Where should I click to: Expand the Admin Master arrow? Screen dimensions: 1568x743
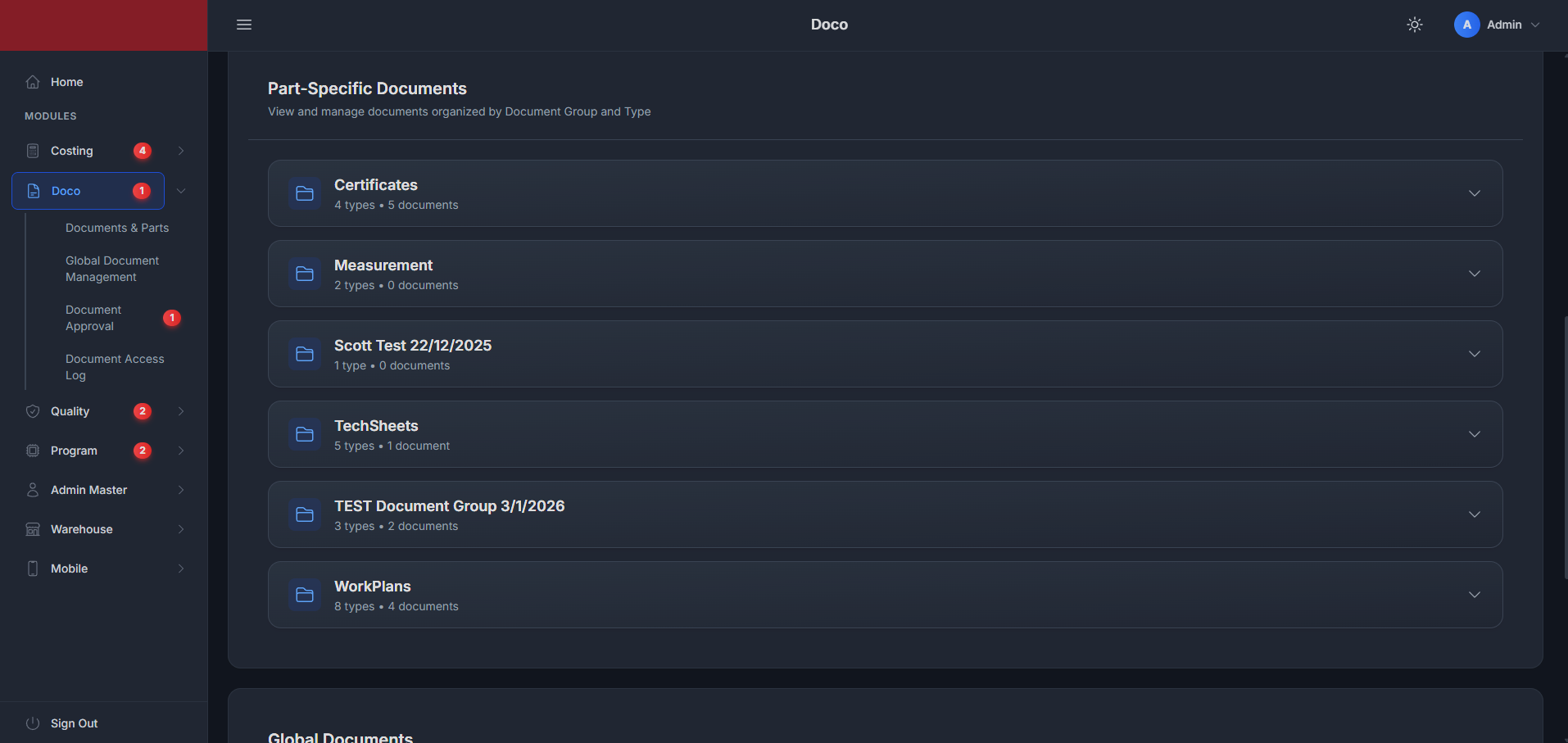pos(181,490)
